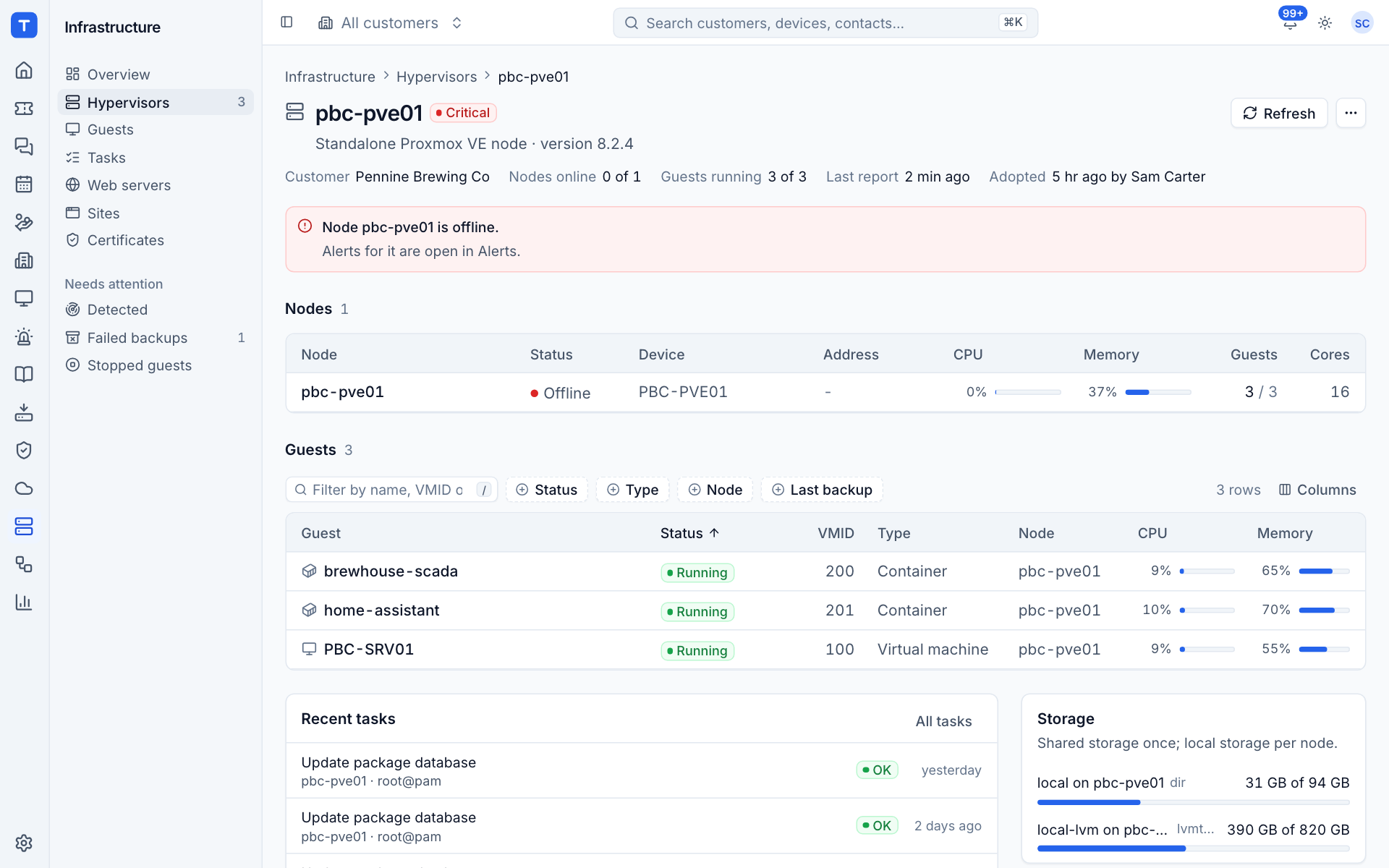Sort guests by Status column header
The width and height of the screenshot is (1389, 868).
click(689, 533)
